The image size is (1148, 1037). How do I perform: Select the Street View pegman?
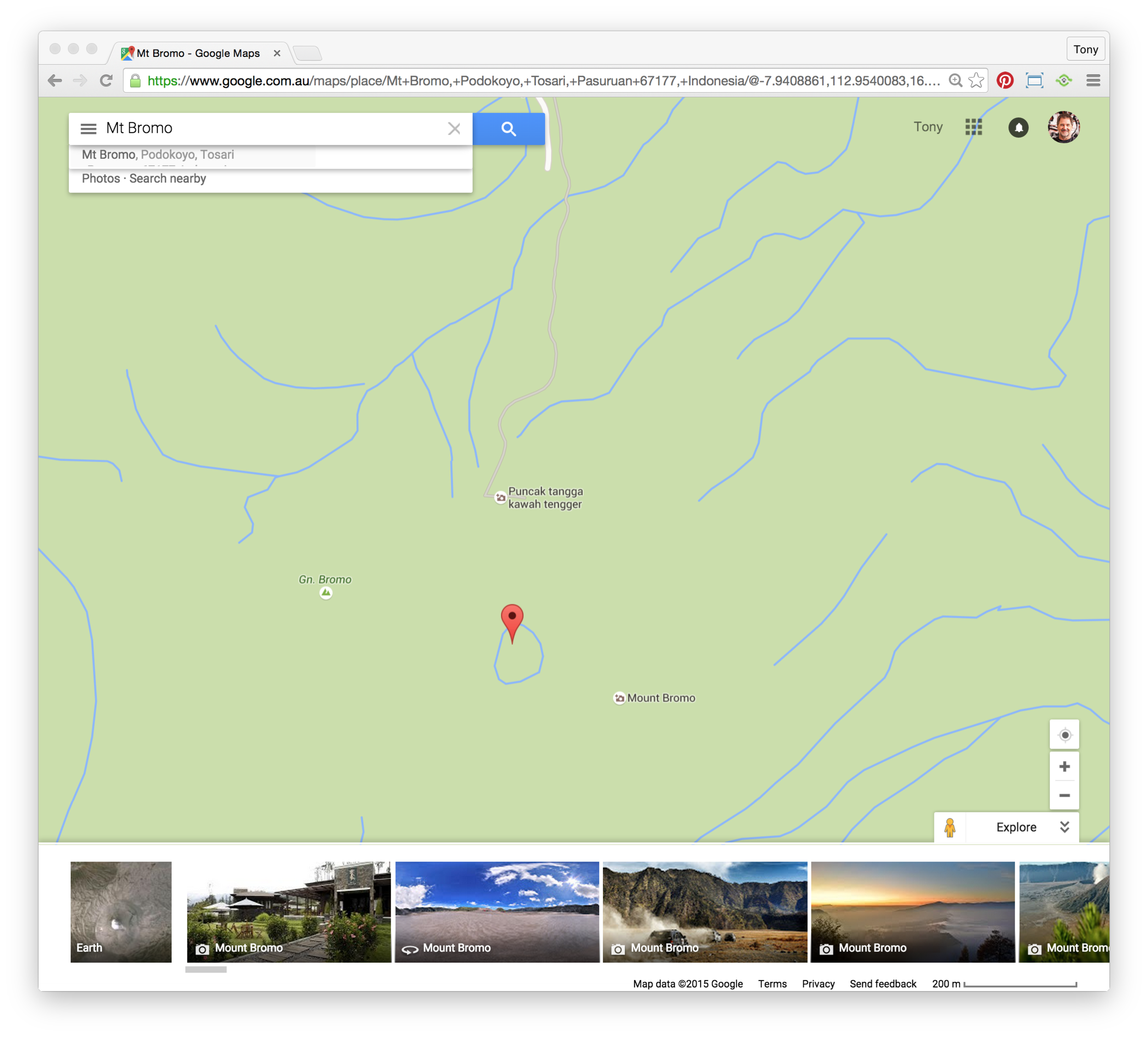[949, 828]
